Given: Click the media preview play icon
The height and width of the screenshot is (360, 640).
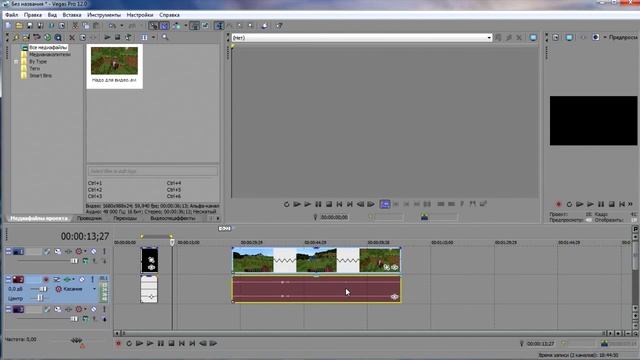Looking at the screenshot, I should pos(107,37).
